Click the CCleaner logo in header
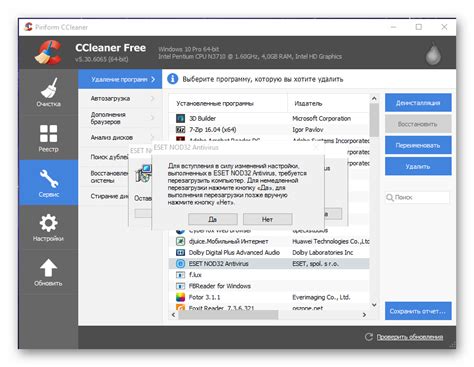 point(48,52)
